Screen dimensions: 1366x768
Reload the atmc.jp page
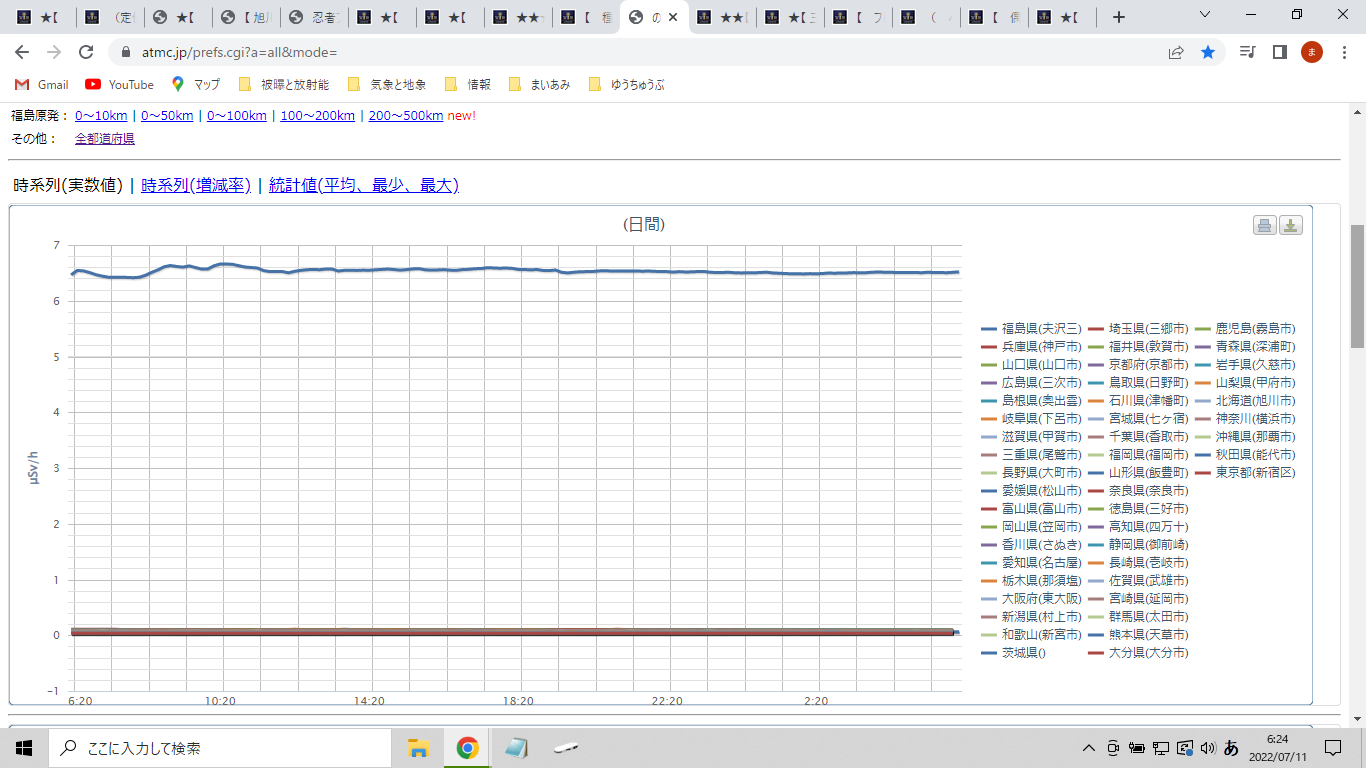86,52
